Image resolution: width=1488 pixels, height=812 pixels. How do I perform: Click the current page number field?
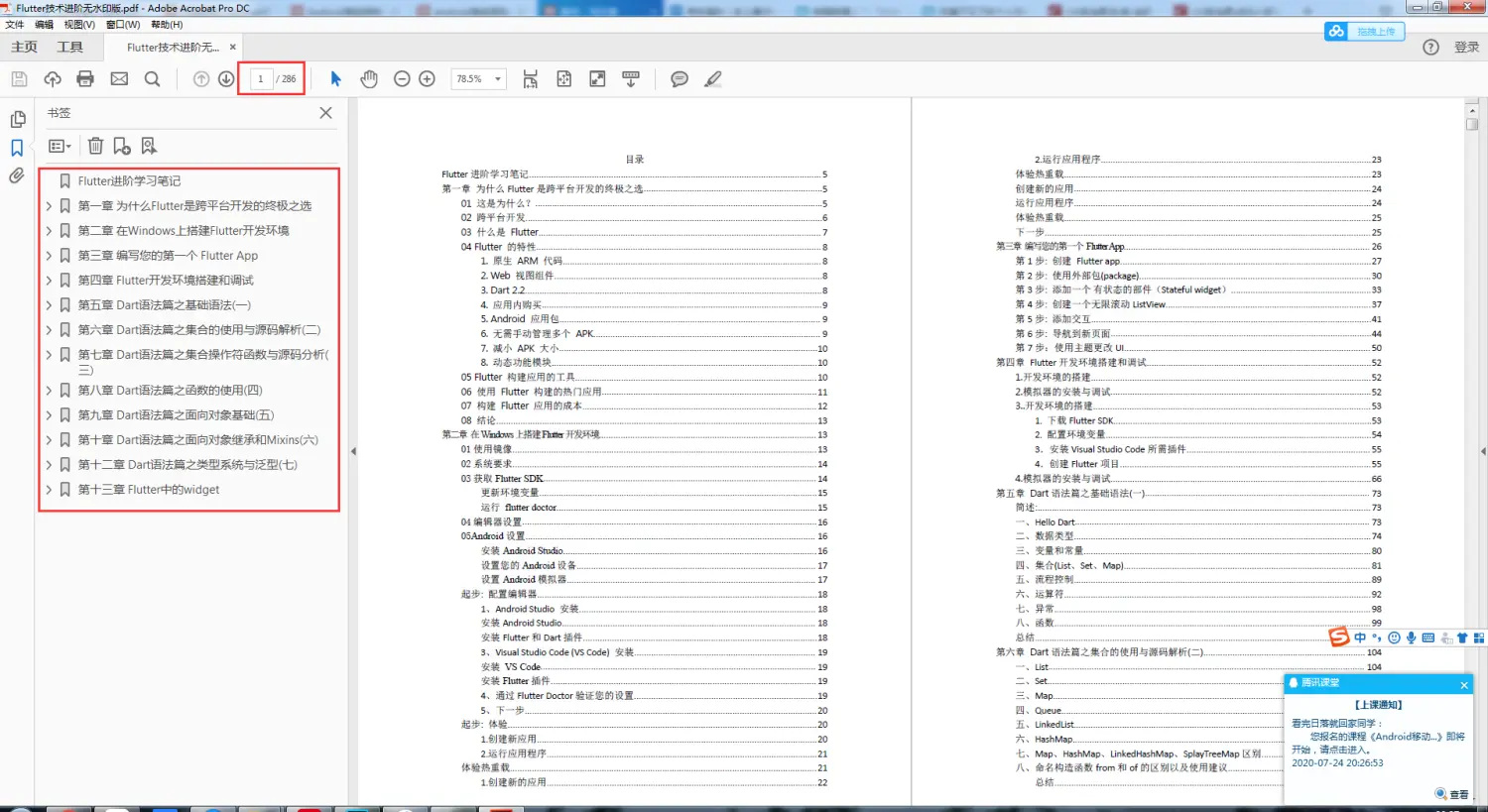[x=261, y=79]
